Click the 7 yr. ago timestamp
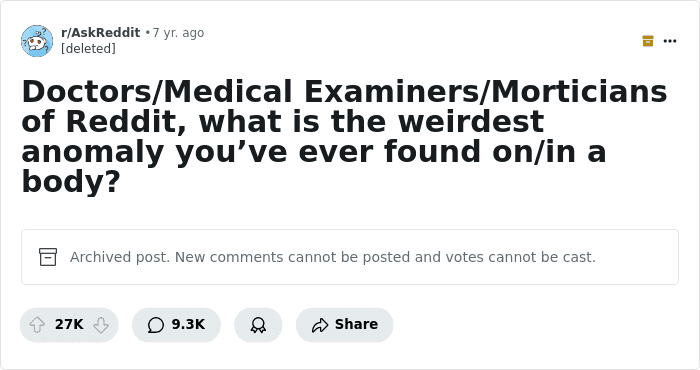Screen dimensions: 700x370 click(178, 33)
